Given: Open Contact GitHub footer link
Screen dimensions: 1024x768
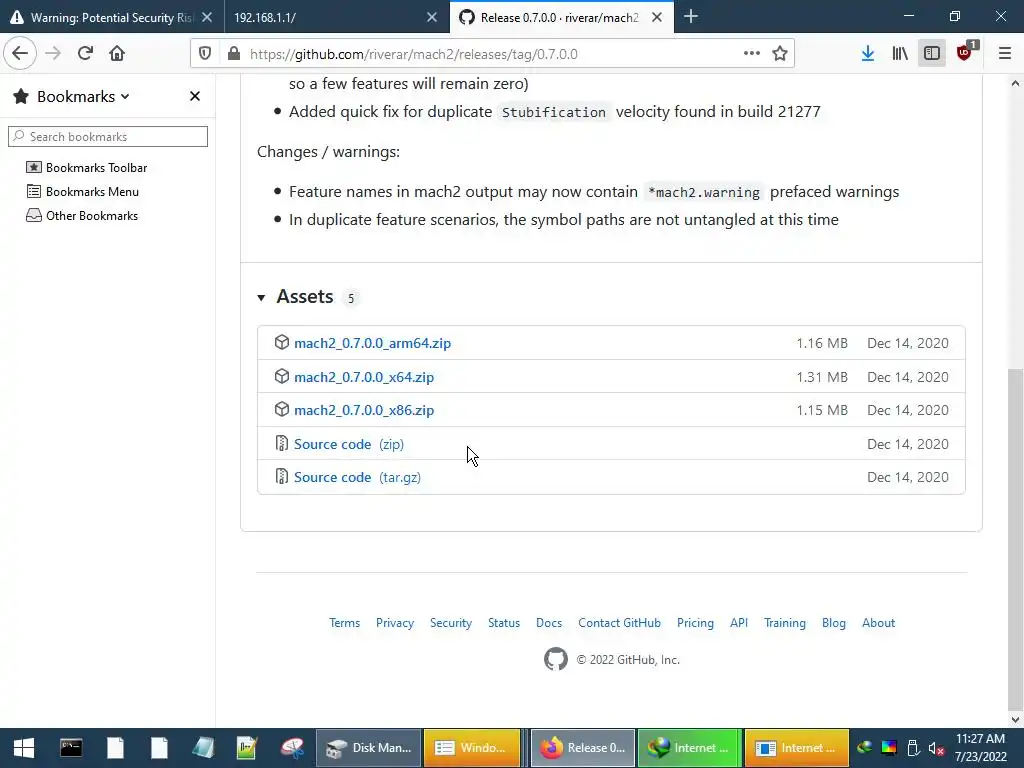Looking at the screenshot, I should tap(619, 623).
